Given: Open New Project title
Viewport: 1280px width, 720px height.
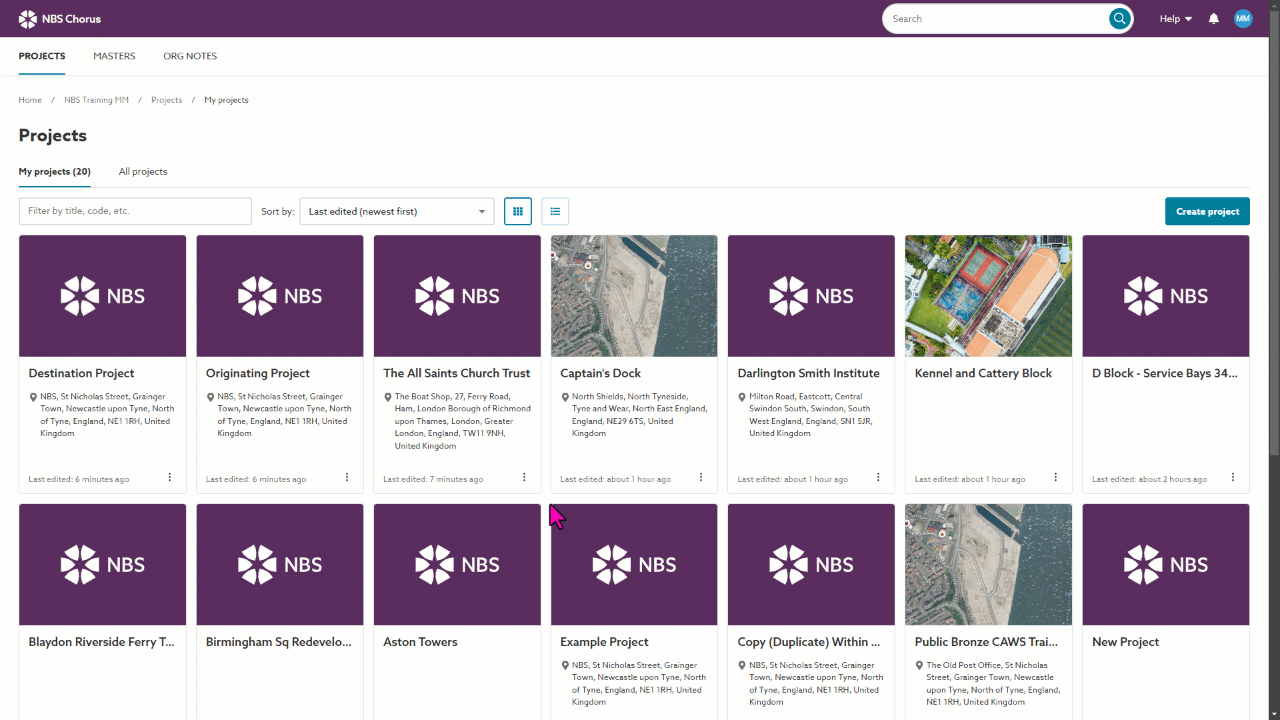Looking at the screenshot, I should [x=1125, y=642].
